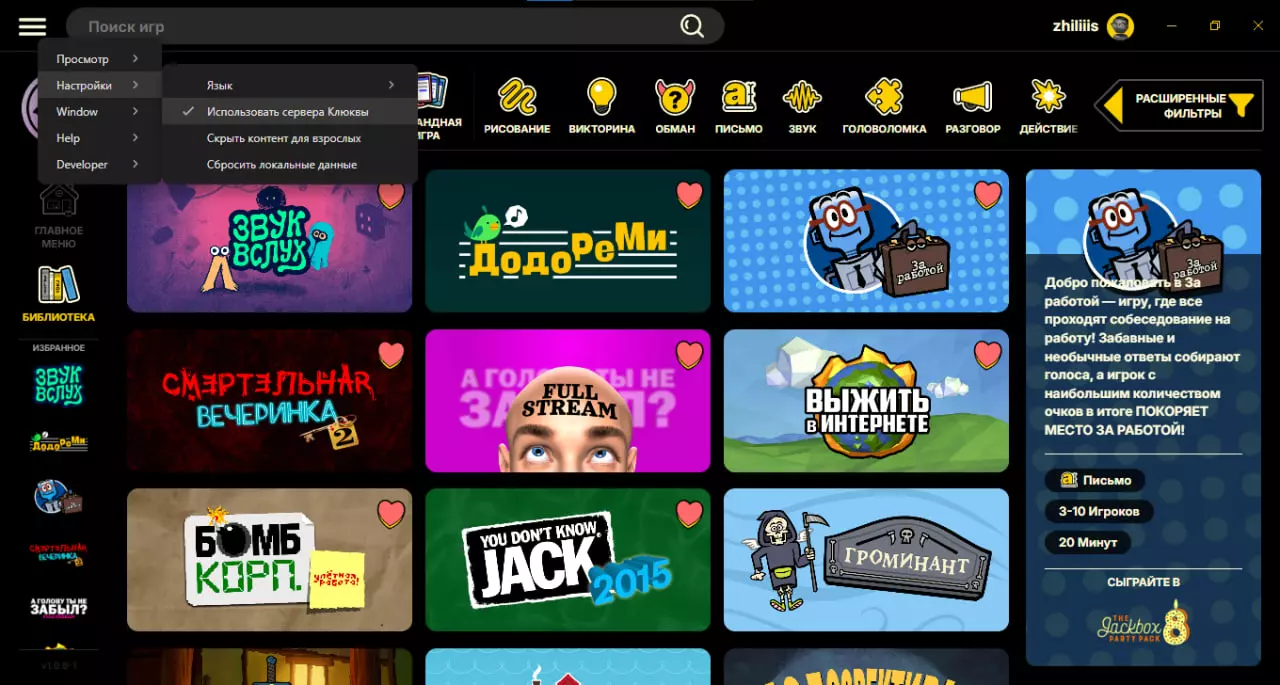The width and height of the screenshot is (1280, 685).
Task: Filter games by Письмо category
Action: [739, 106]
